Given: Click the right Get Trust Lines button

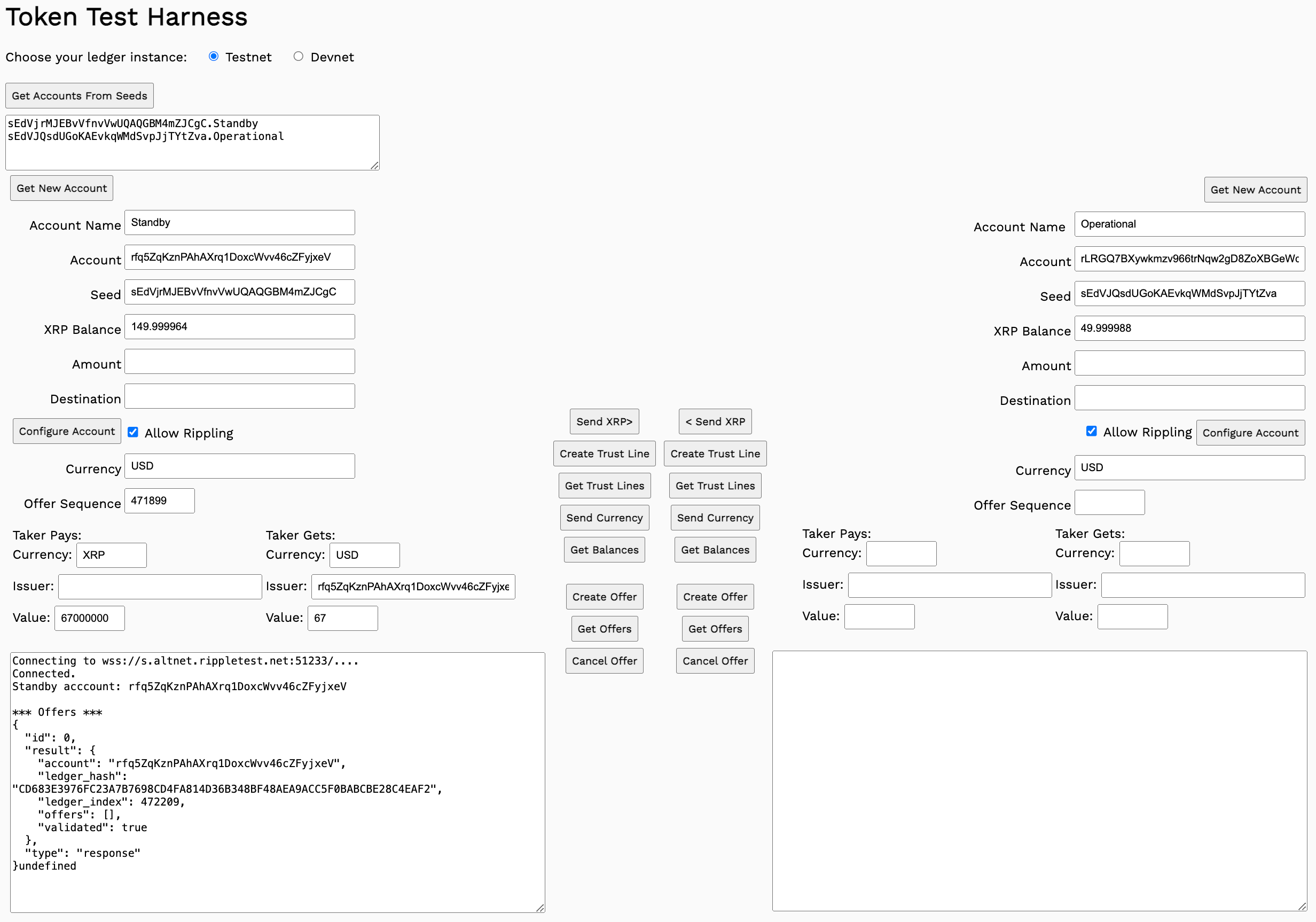Looking at the screenshot, I should pyautogui.click(x=715, y=486).
